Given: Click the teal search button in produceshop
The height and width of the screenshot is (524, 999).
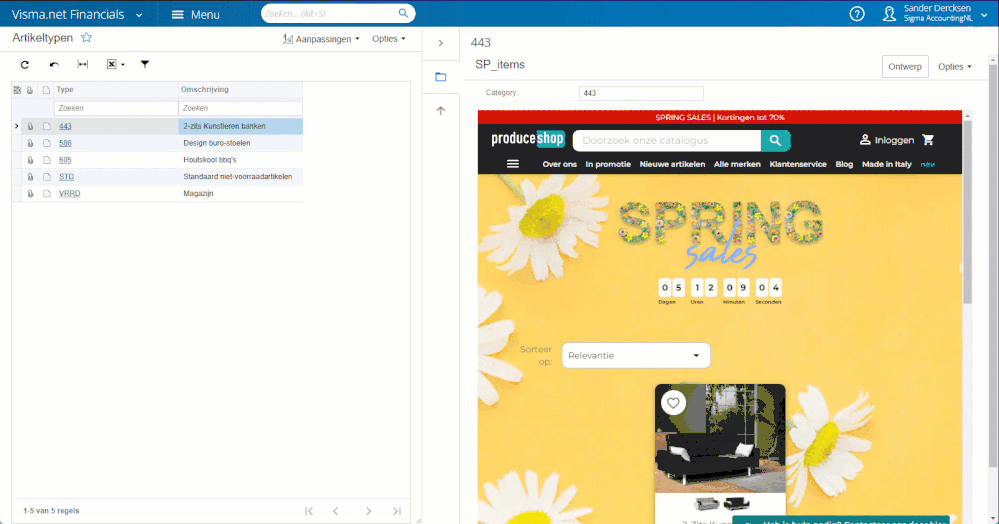Looking at the screenshot, I should [775, 140].
